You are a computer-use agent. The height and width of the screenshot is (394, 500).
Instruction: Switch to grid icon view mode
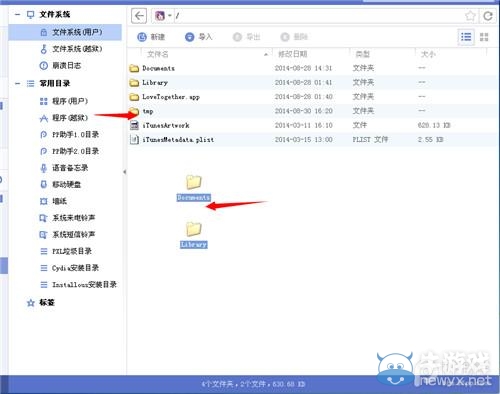(x=484, y=37)
